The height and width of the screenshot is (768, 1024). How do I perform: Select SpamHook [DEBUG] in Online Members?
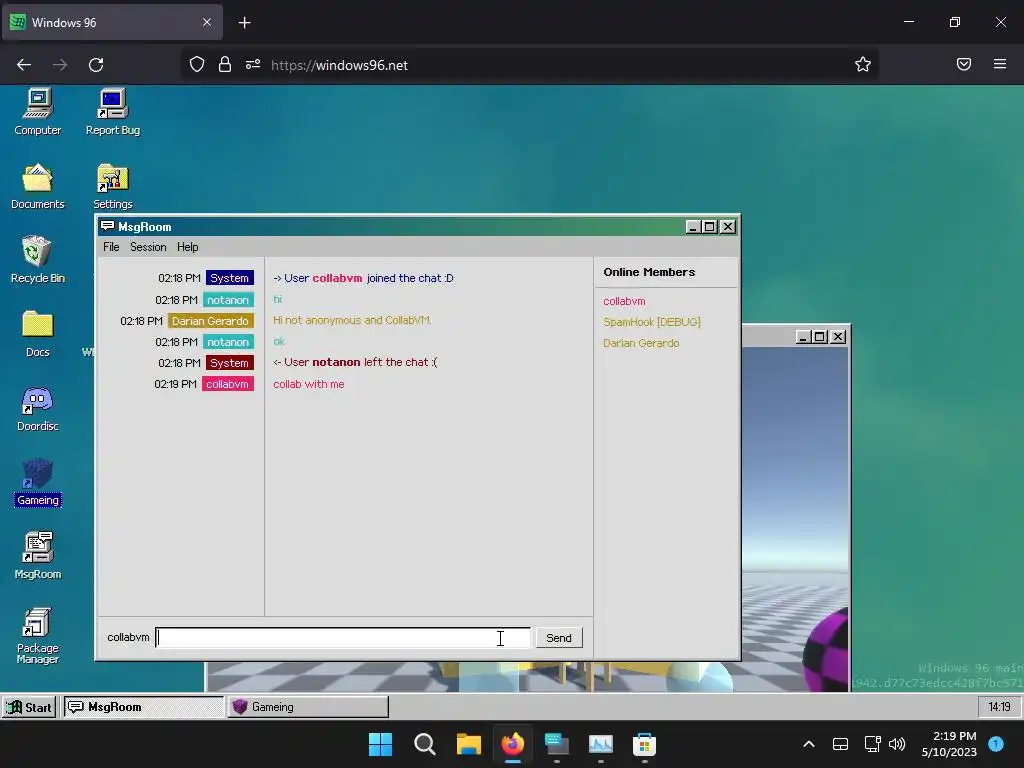point(652,322)
